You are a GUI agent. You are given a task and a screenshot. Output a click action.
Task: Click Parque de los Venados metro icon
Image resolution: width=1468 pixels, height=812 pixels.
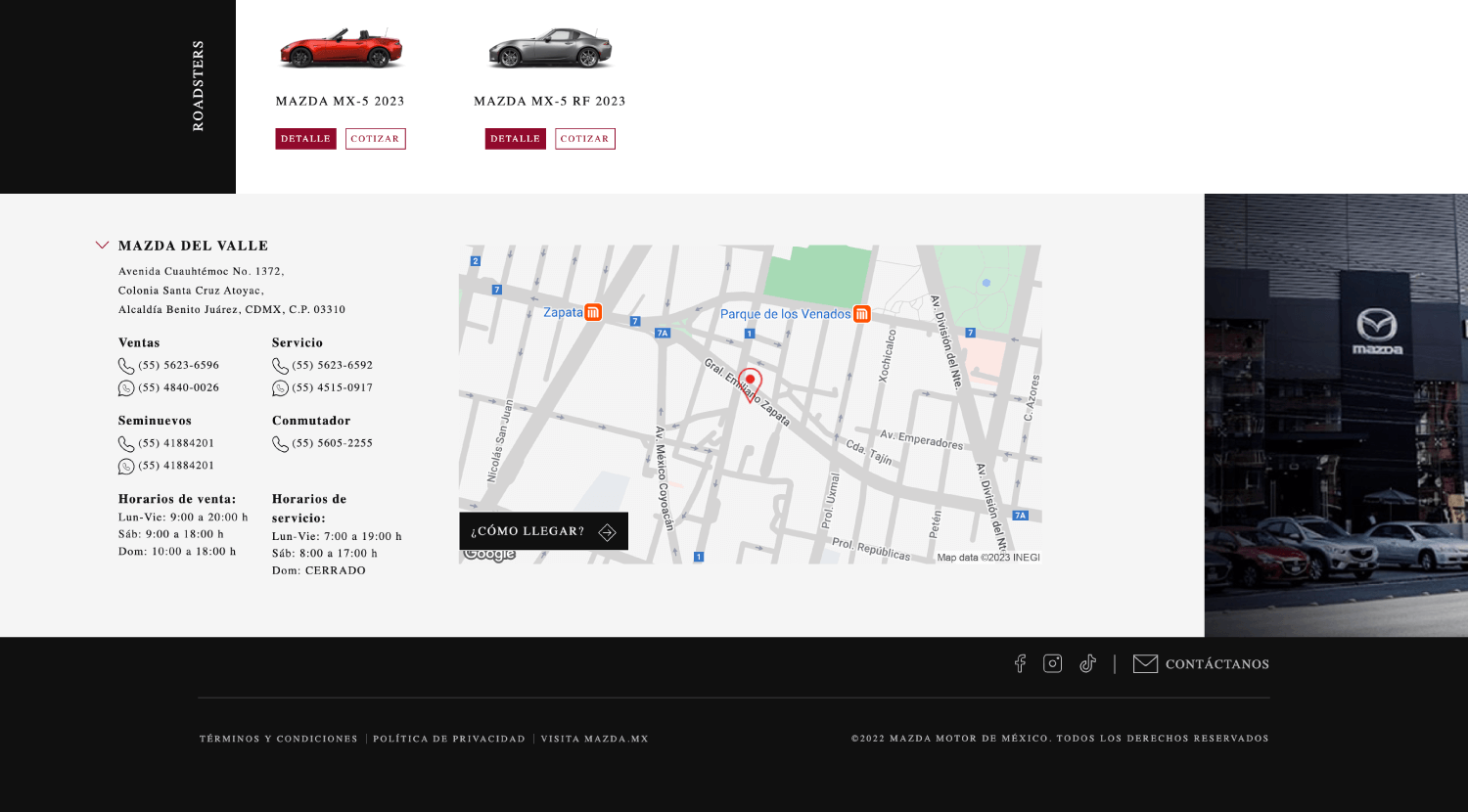[x=861, y=313]
